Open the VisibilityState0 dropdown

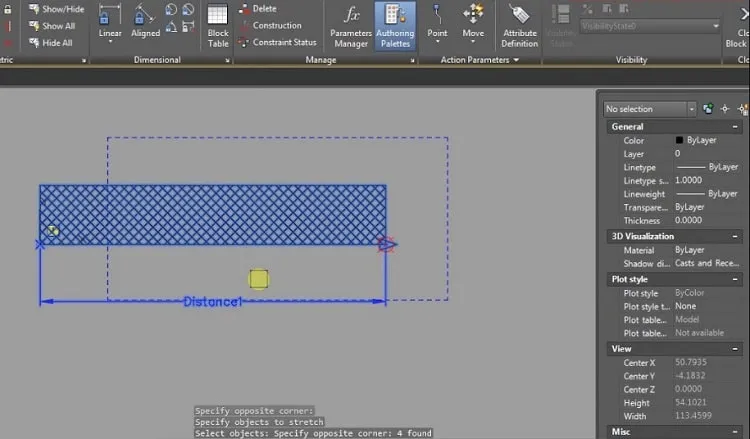650,26
